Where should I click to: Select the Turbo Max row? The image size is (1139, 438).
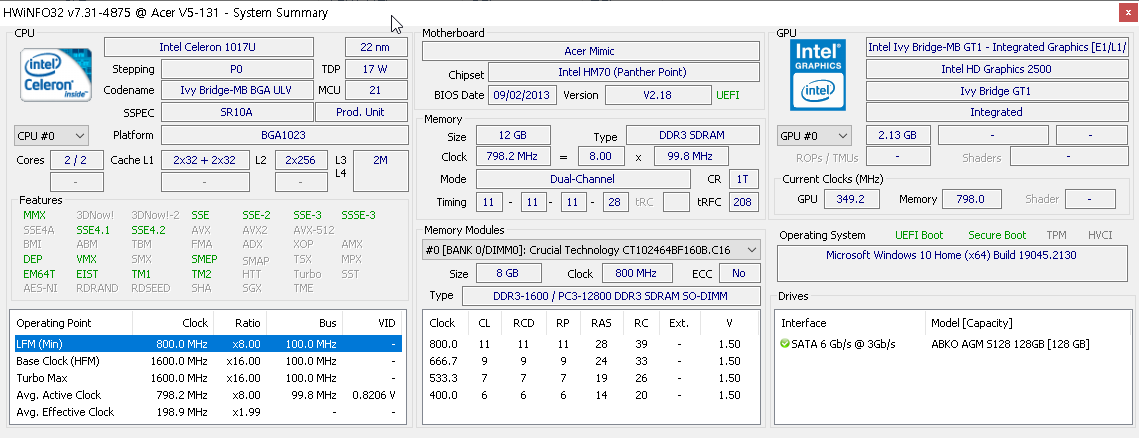[208, 378]
